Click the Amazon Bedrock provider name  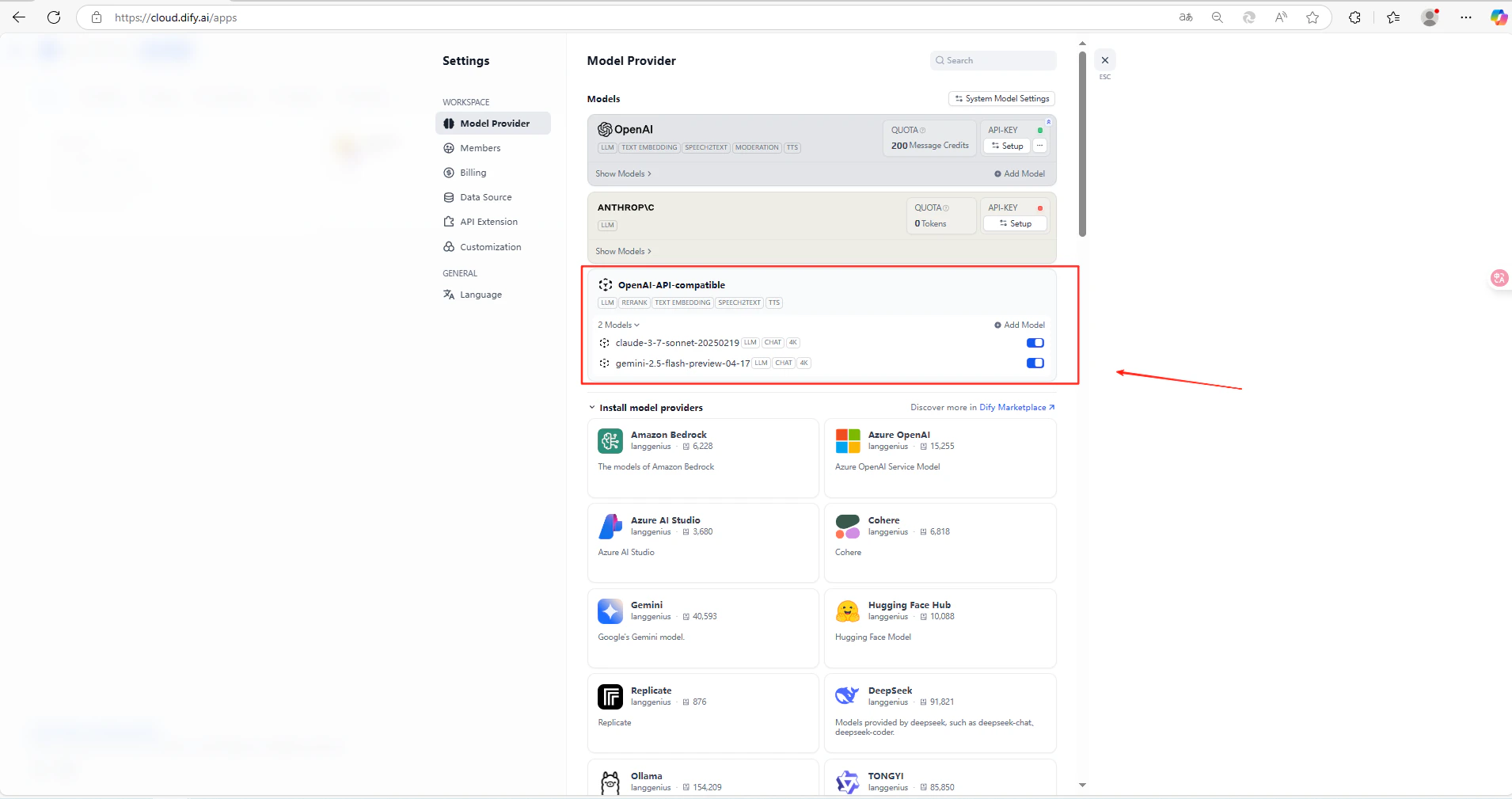(x=668, y=435)
